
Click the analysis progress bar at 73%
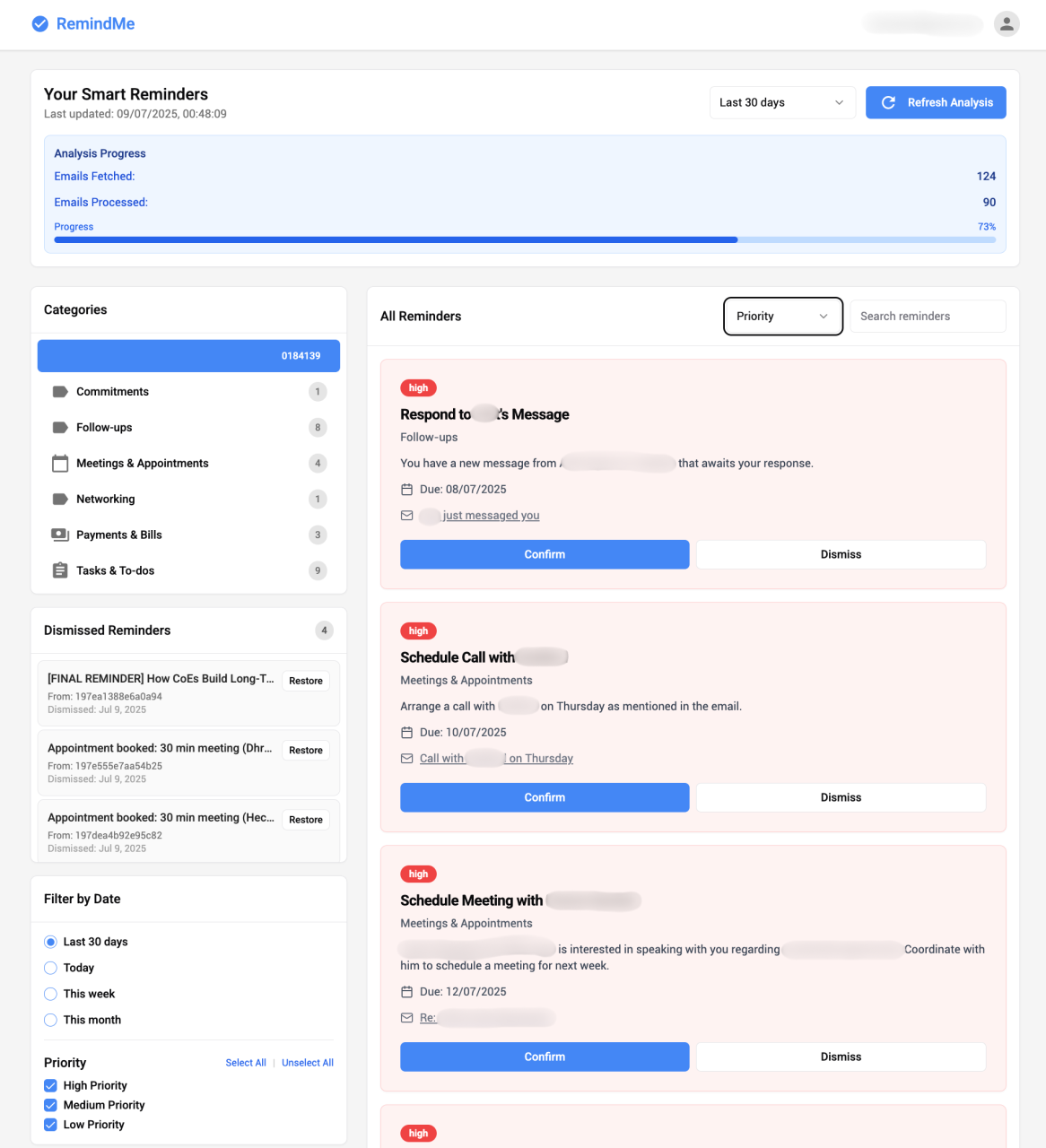tap(525, 240)
